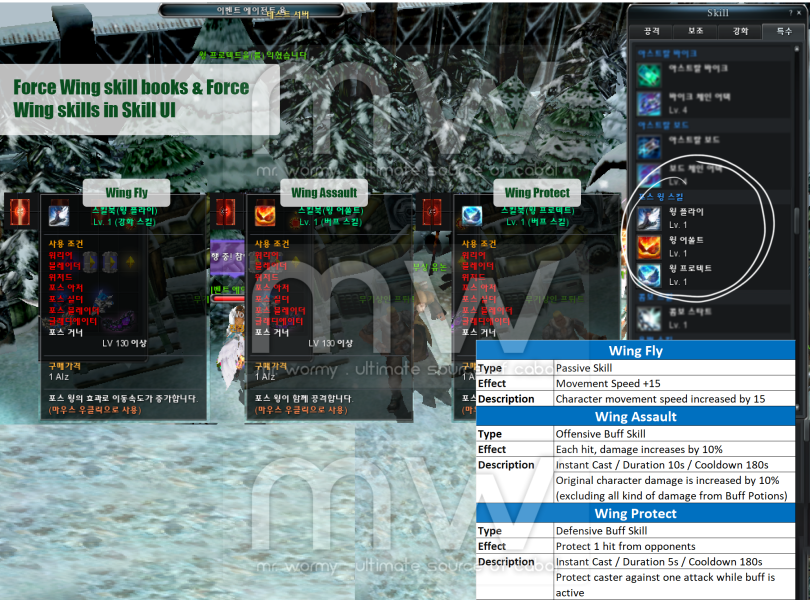Select the Wing Fly skill icon in Skill panel

coord(650,217)
